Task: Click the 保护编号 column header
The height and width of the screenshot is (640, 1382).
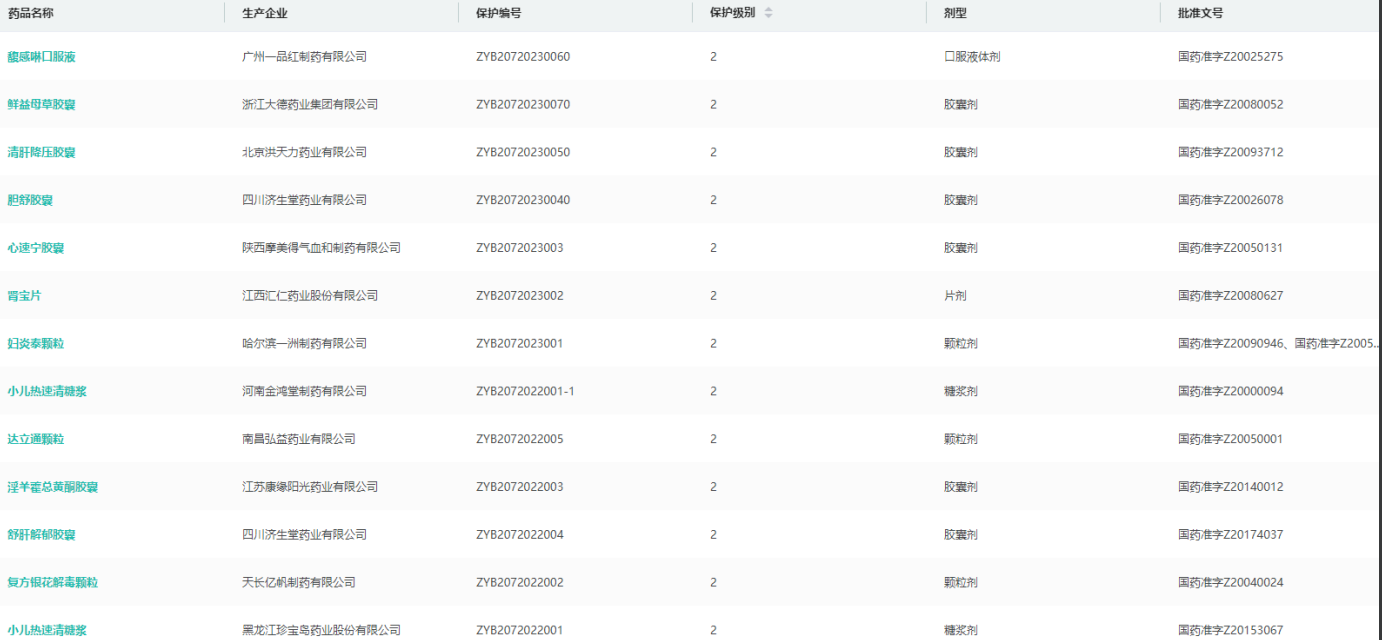Action: [499, 13]
